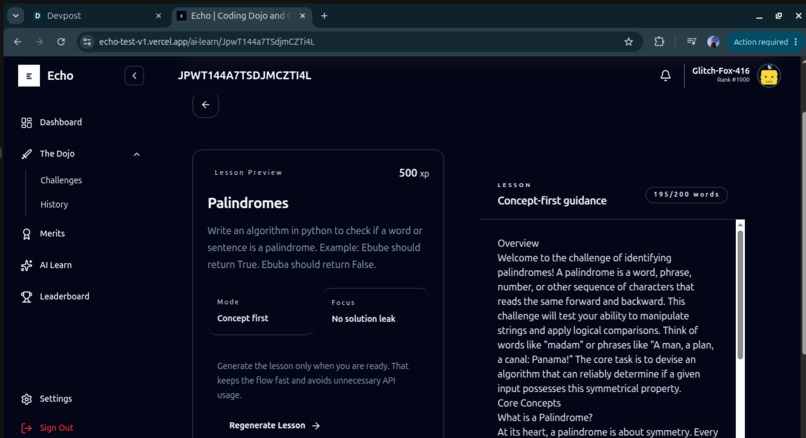
Task: Click the JPWT144A7TSDJMCZTI4L page heading
Action: (244, 76)
